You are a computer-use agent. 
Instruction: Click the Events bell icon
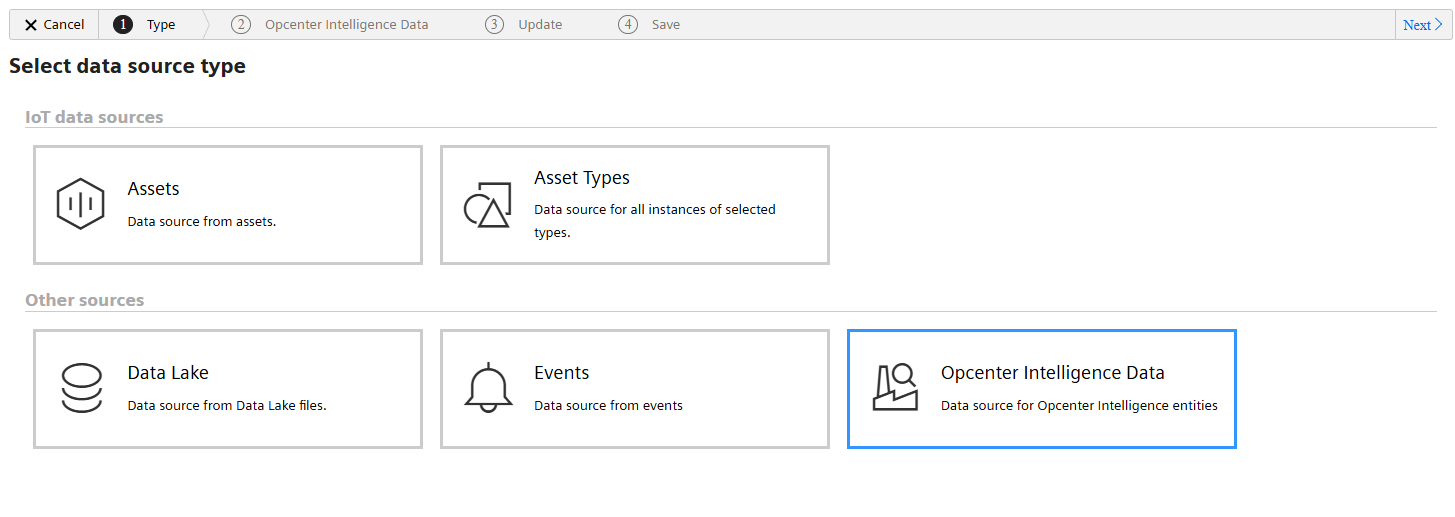(488, 387)
